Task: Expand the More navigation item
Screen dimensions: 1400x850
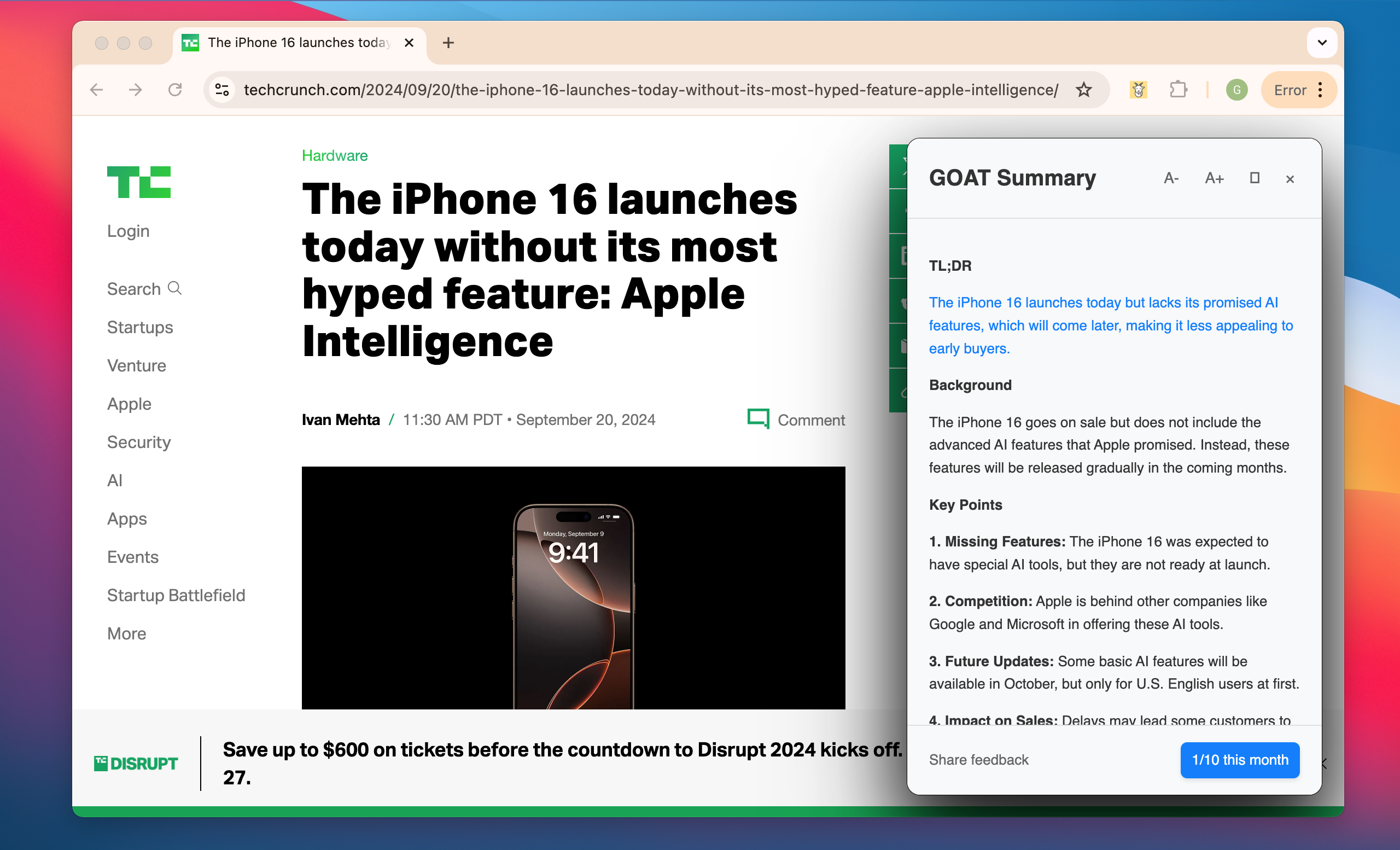Action: 127,633
